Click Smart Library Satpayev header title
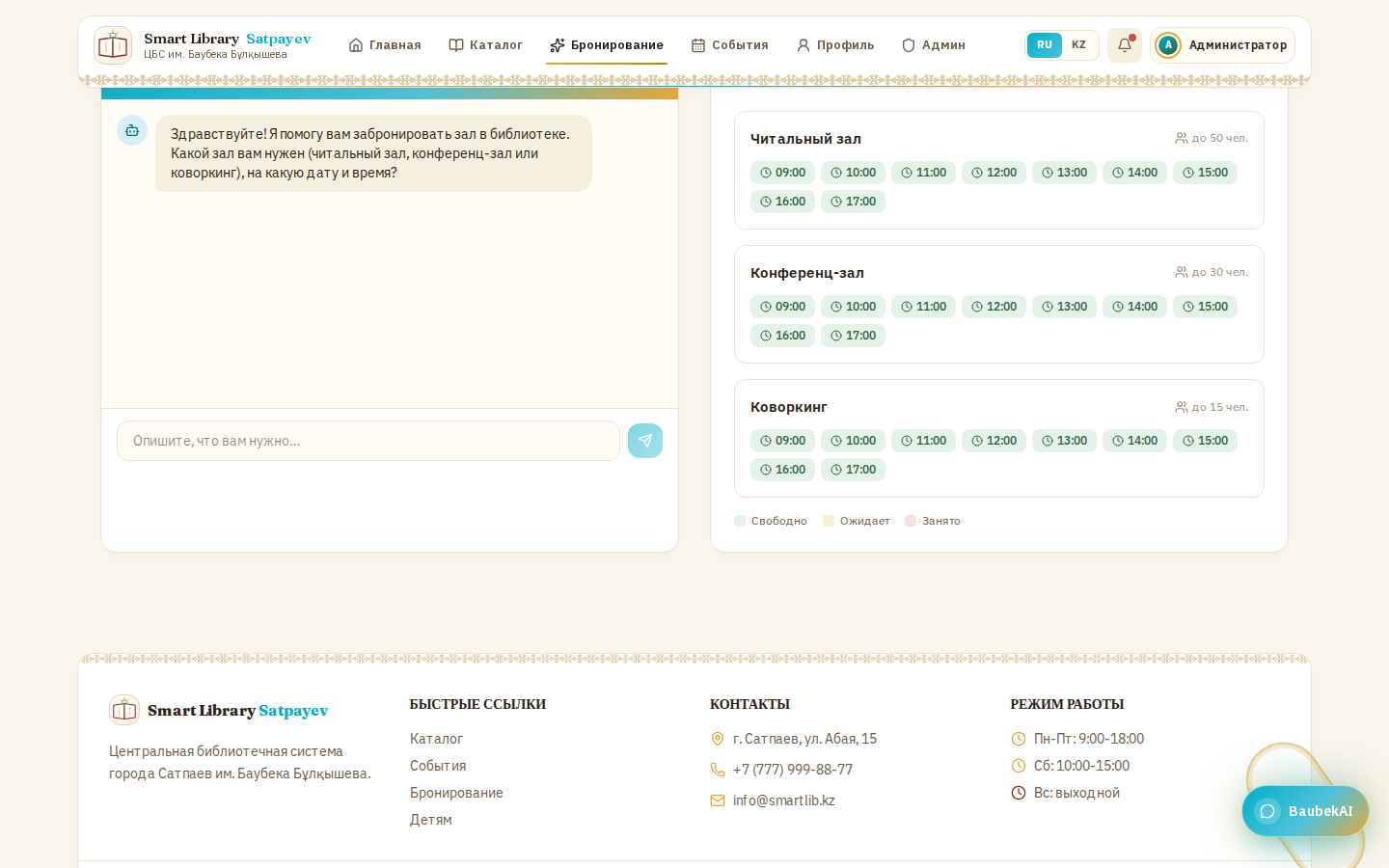 228,39
